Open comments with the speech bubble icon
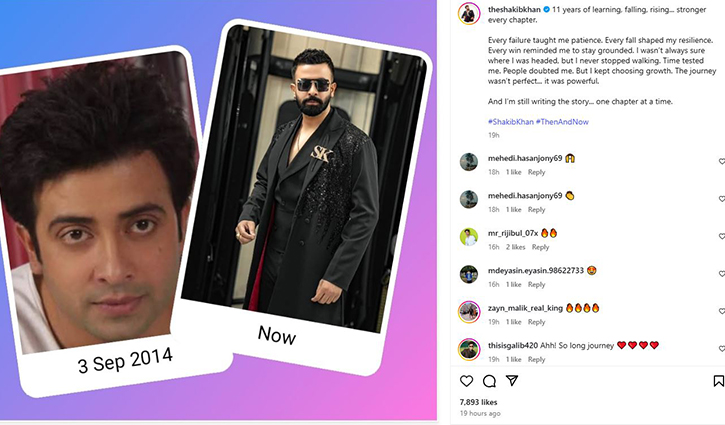 point(489,381)
